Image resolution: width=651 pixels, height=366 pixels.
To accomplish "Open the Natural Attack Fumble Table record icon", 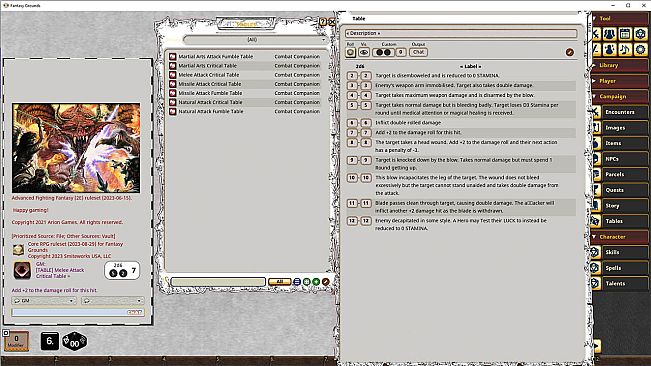I will coord(173,111).
